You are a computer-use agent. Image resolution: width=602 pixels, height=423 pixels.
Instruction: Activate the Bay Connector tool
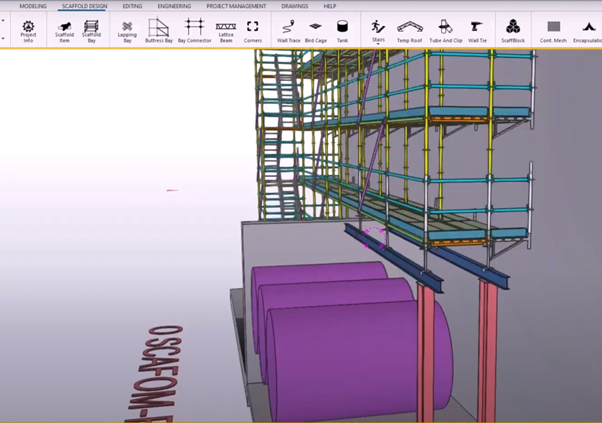(x=194, y=30)
